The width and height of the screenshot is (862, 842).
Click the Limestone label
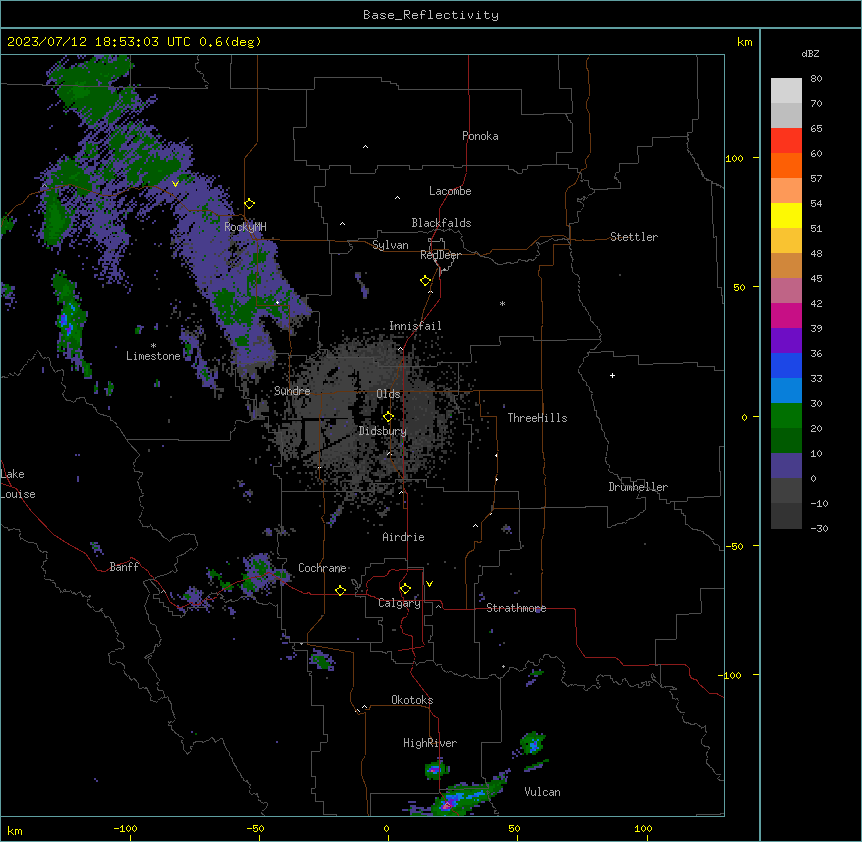pyautogui.click(x=153, y=356)
